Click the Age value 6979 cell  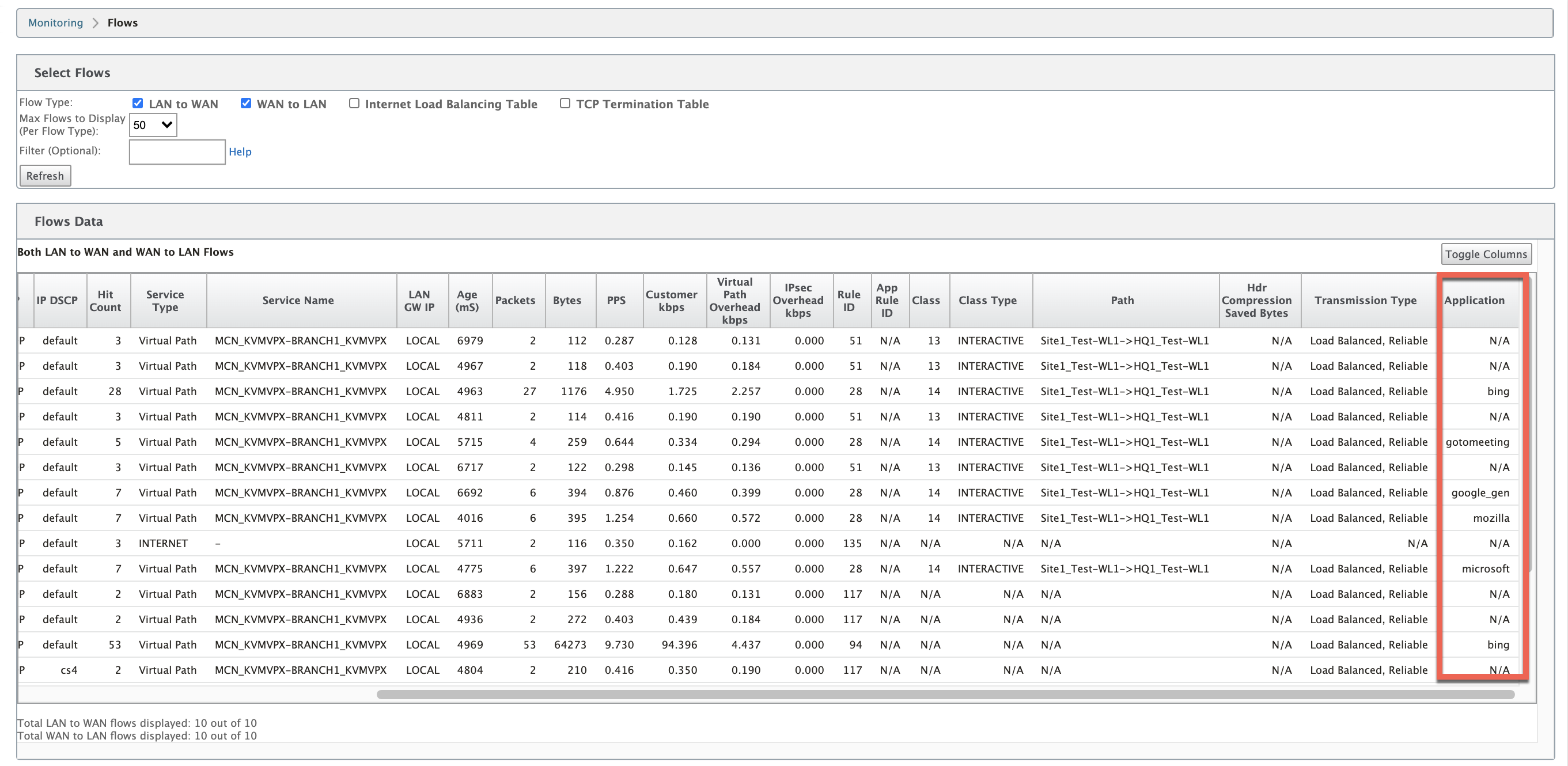coord(470,341)
